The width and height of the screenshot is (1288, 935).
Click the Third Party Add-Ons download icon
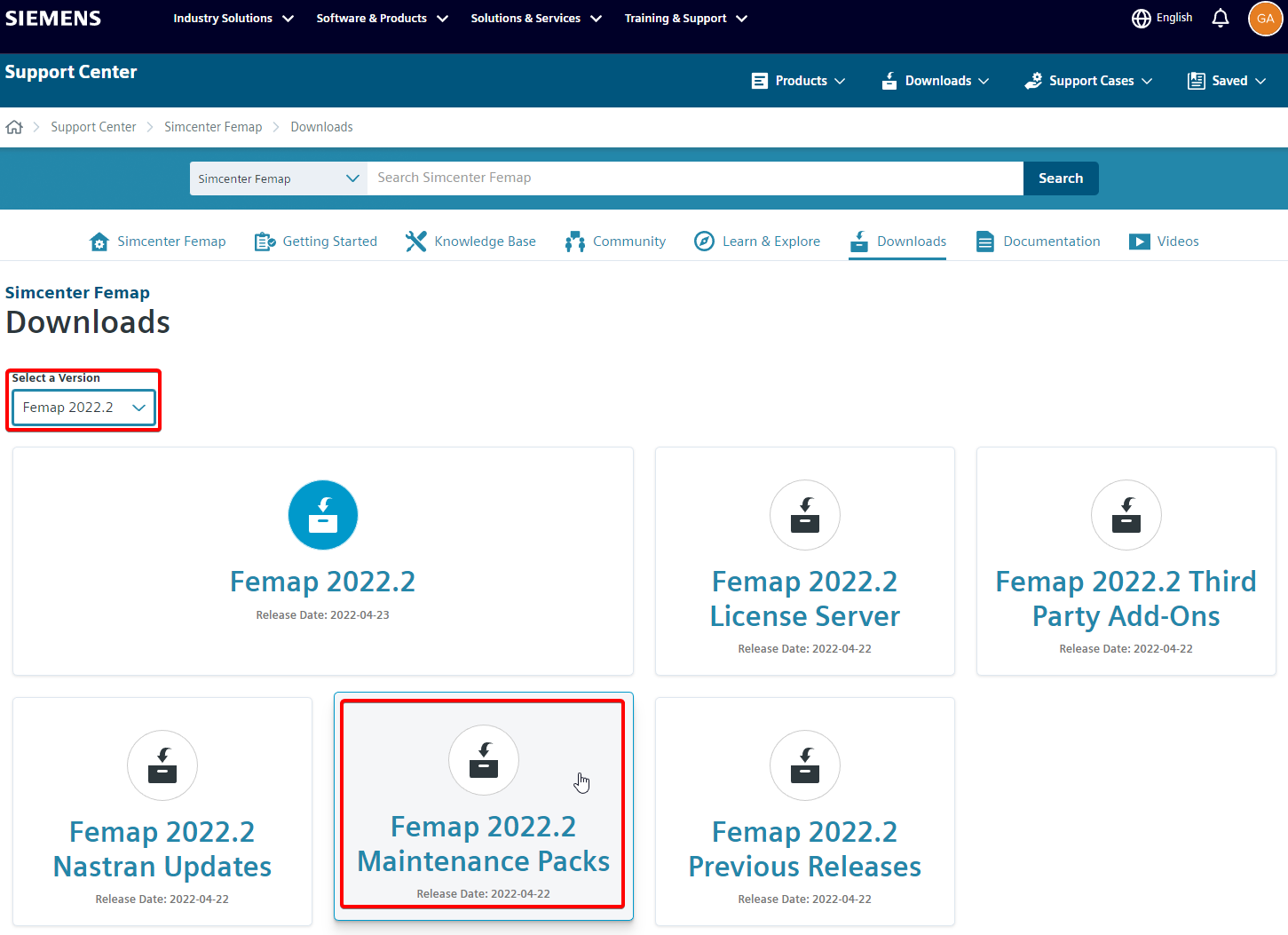tap(1126, 515)
